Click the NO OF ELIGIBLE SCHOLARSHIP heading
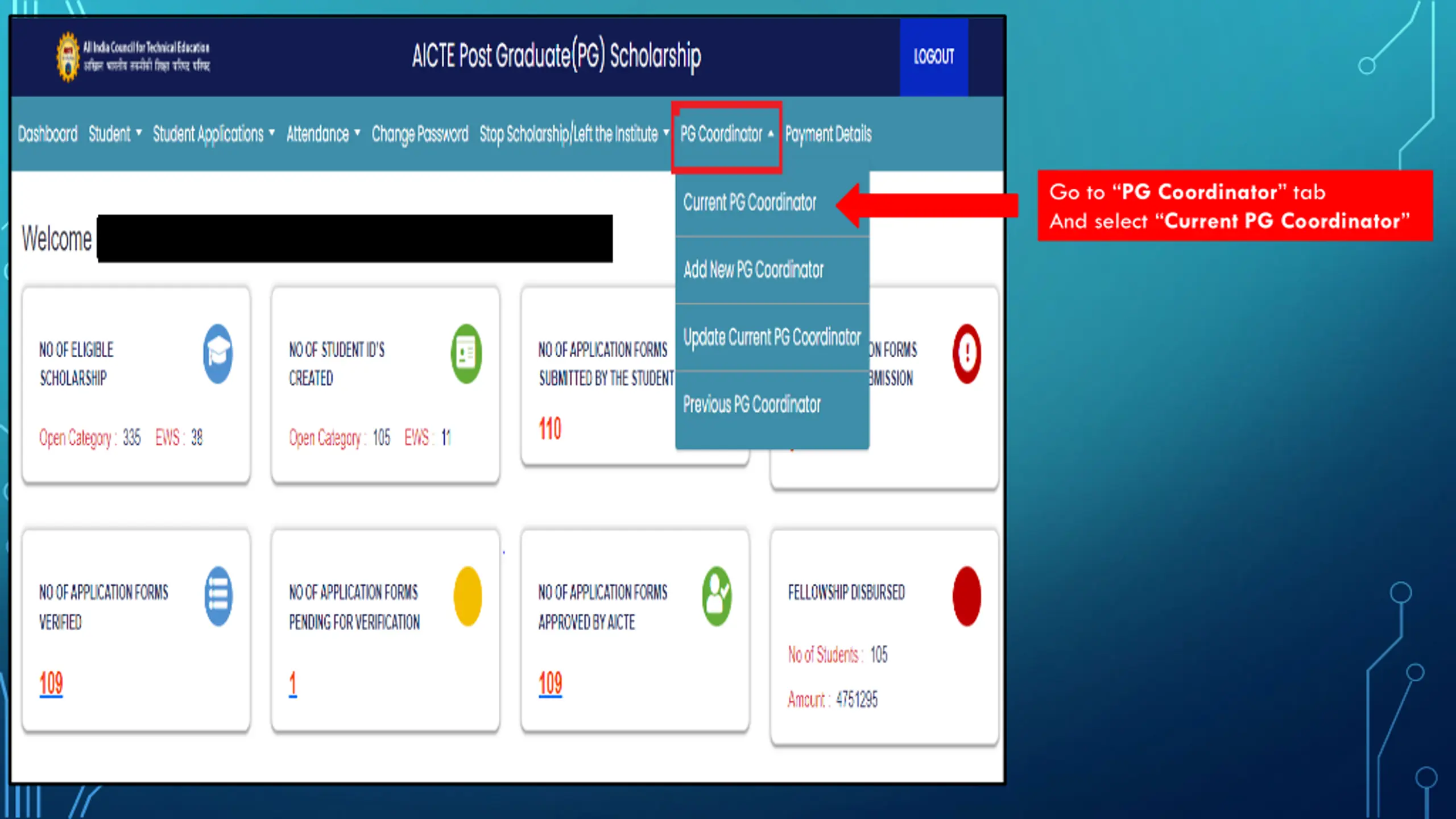The height and width of the screenshot is (819, 1456). point(76,364)
